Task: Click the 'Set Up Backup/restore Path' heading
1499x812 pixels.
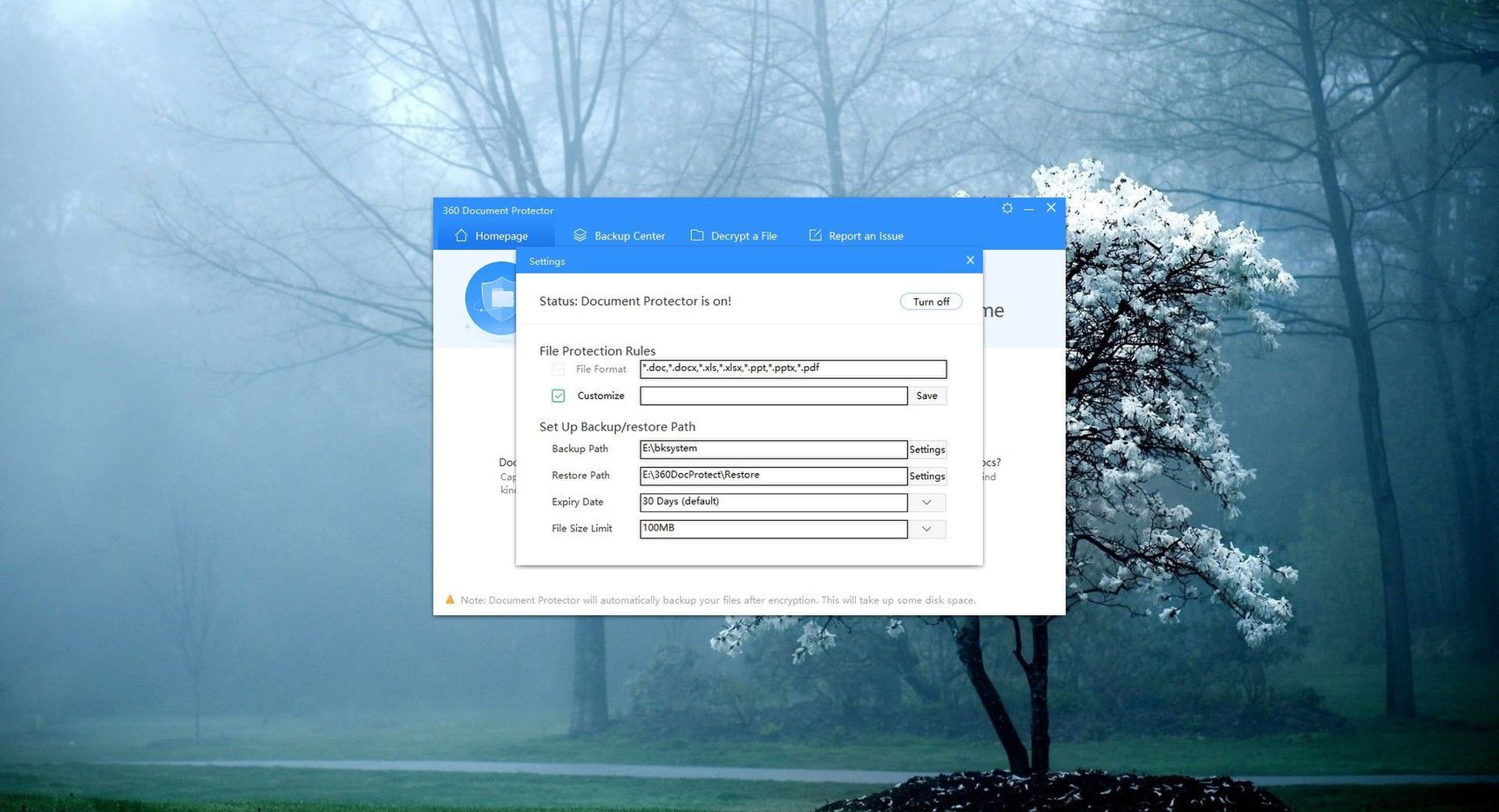Action: coord(617,427)
